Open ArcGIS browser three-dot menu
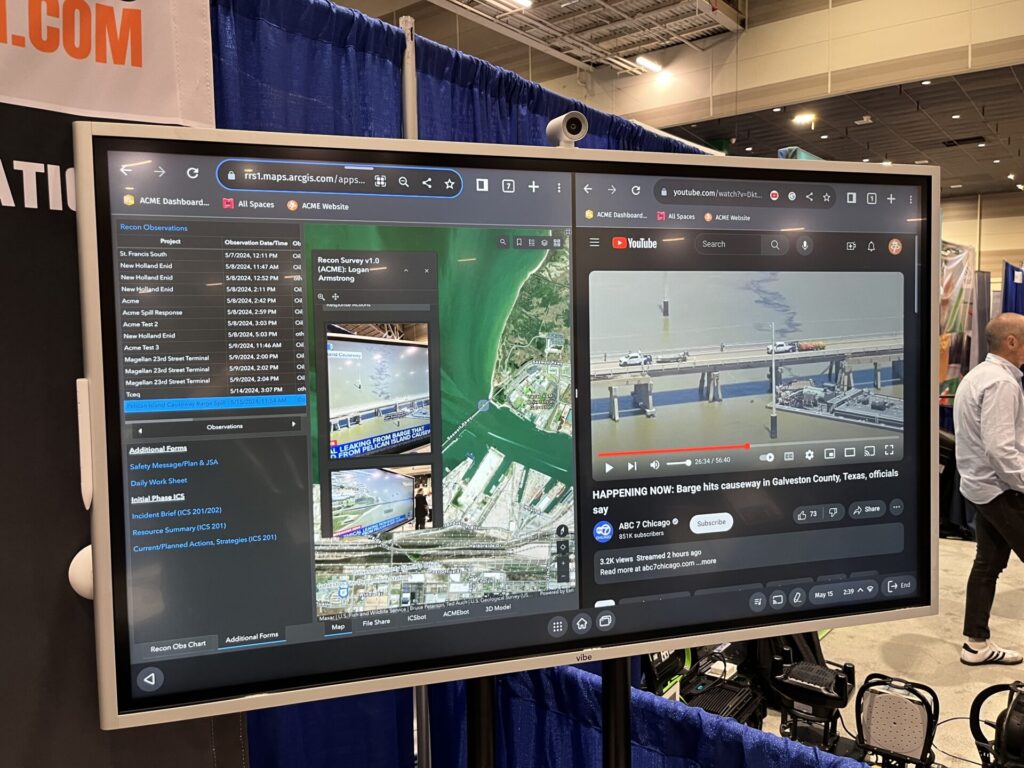Viewport: 1024px width, 768px height. [559, 188]
